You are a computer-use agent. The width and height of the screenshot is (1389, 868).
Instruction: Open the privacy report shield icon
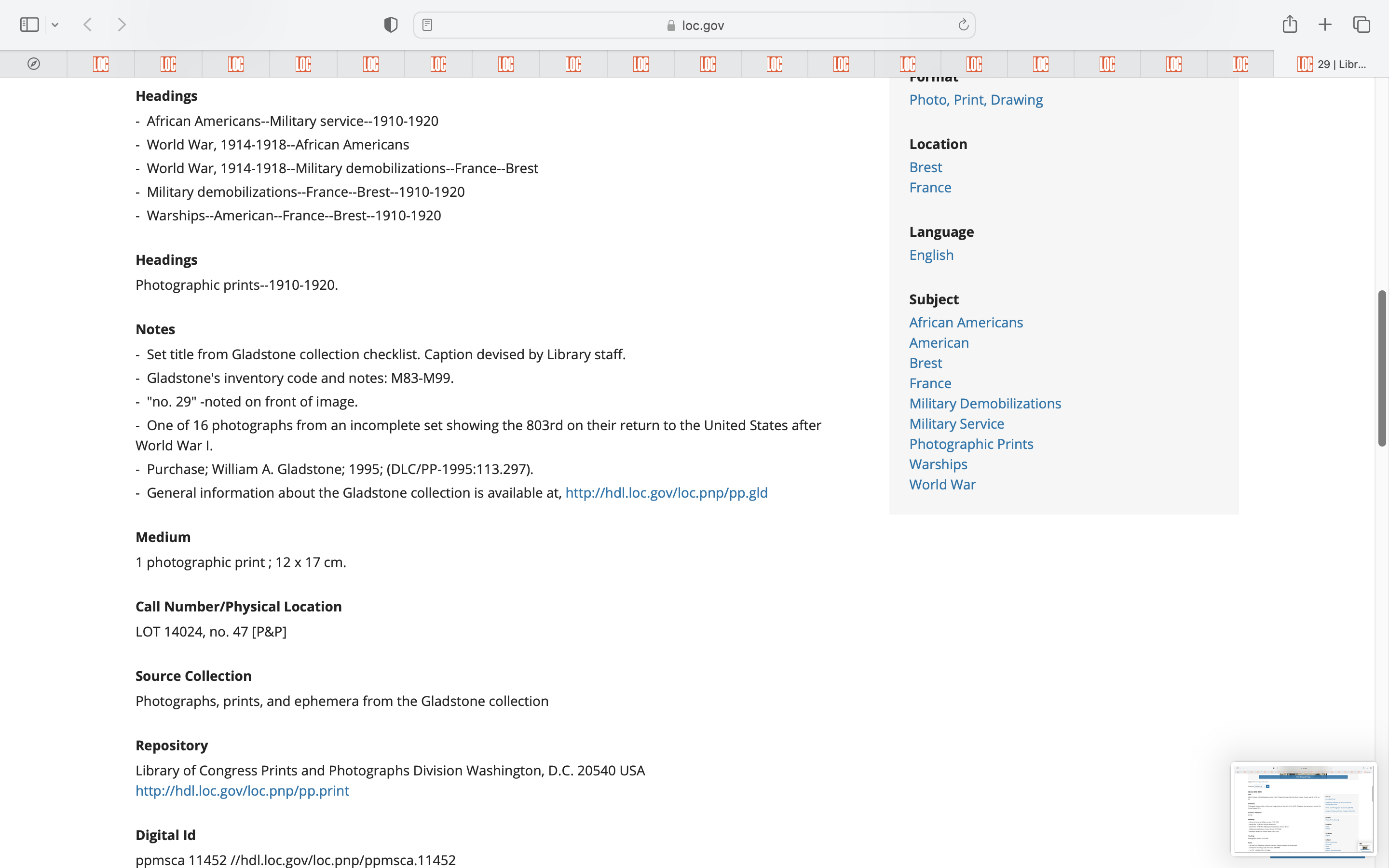[391, 25]
